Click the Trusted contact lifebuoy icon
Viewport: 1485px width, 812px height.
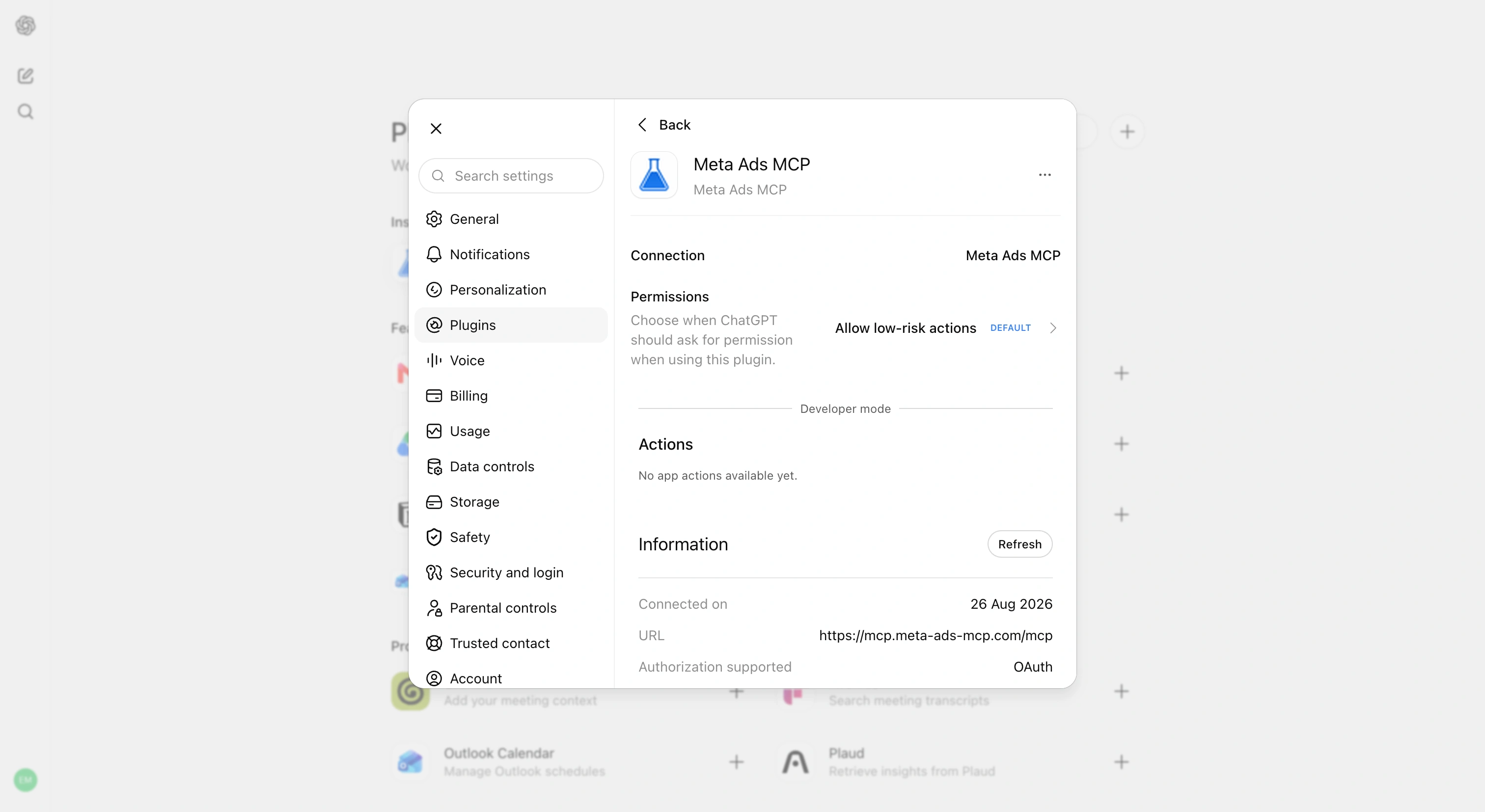tap(434, 643)
